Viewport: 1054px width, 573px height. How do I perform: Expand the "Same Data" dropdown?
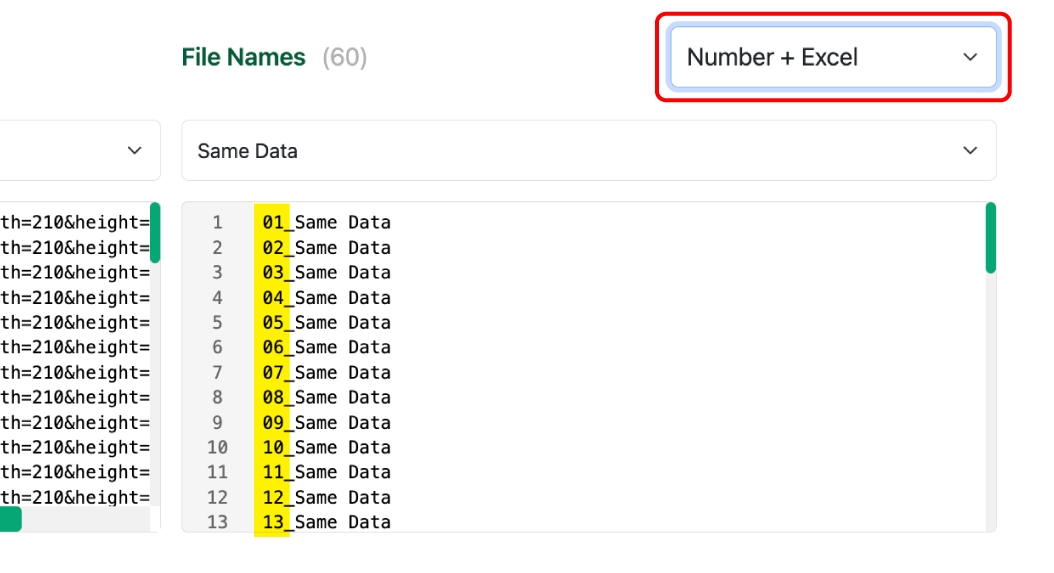tap(588, 151)
